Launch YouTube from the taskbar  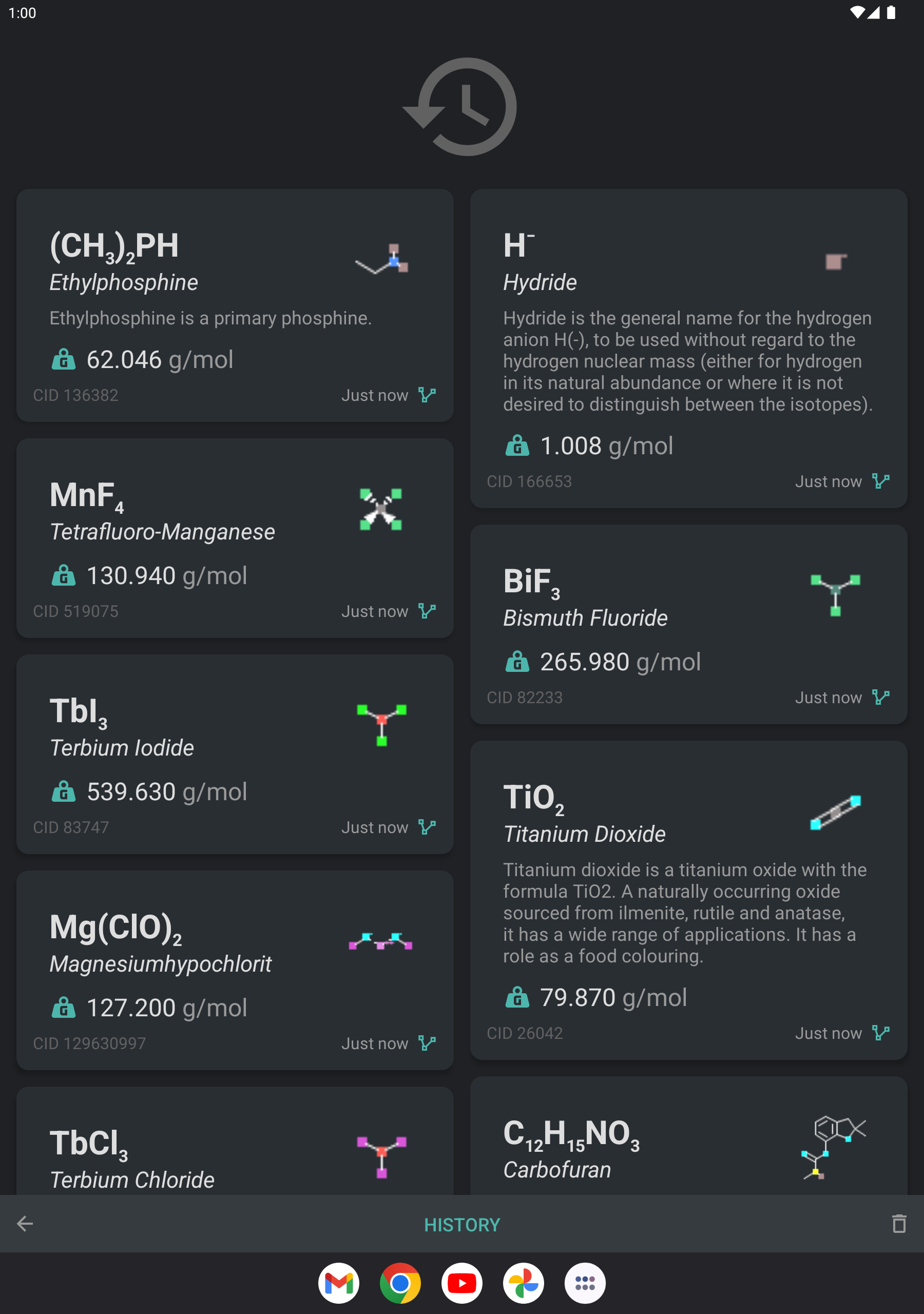tap(462, 1283)
